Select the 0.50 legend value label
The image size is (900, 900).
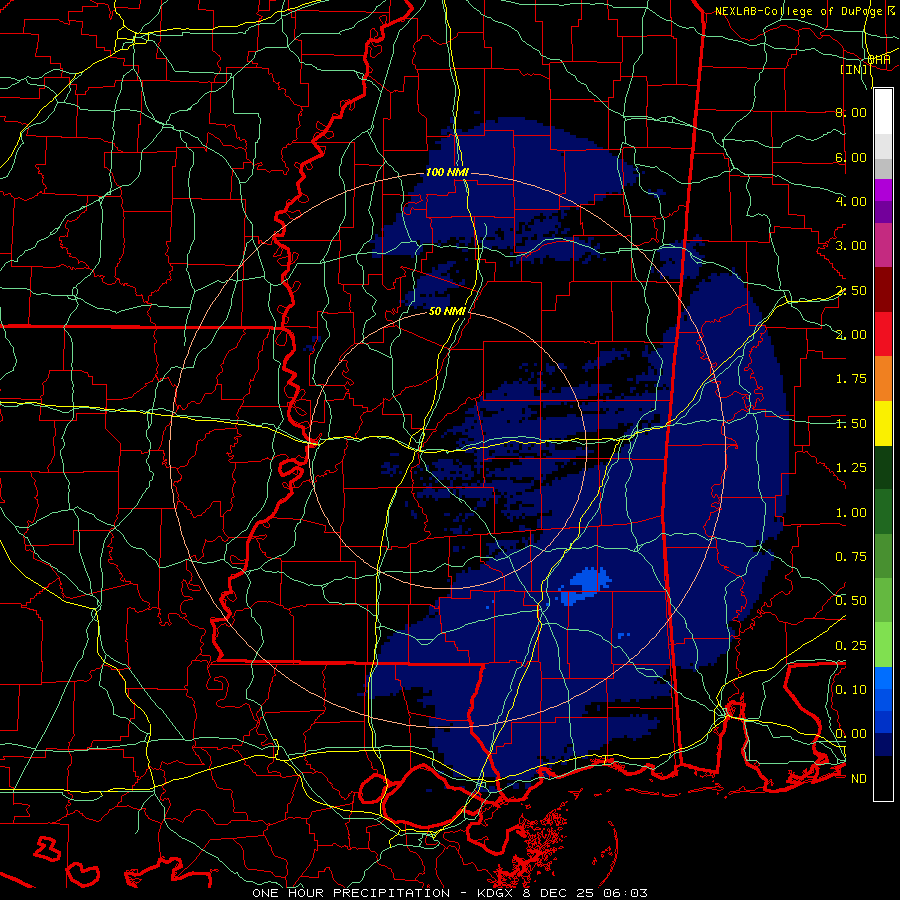pyautogui.click(x=851, y=601)
